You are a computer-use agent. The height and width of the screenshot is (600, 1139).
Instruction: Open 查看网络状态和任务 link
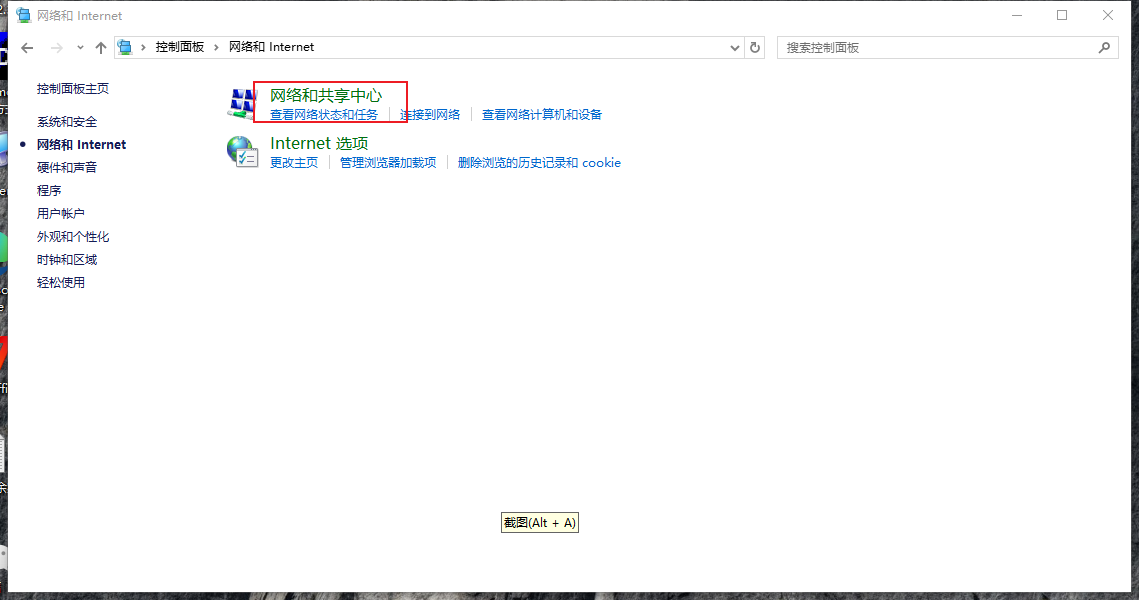point(324,115)
